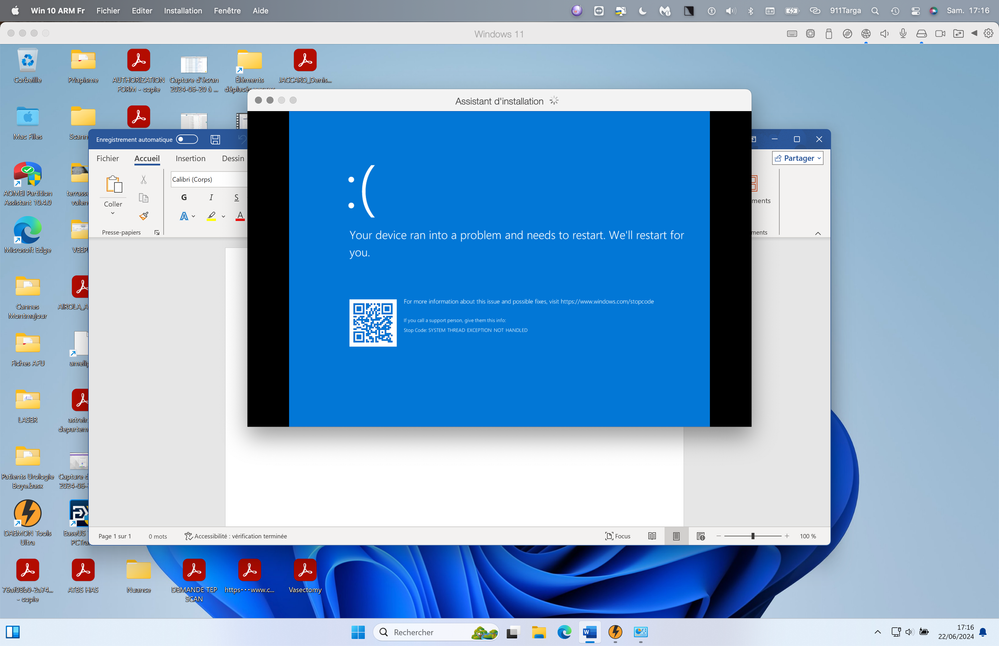Screen dimensions: 999x646
Task: Click the sound speaker icon in Parallels toolbar
Action: click(884, 34)
